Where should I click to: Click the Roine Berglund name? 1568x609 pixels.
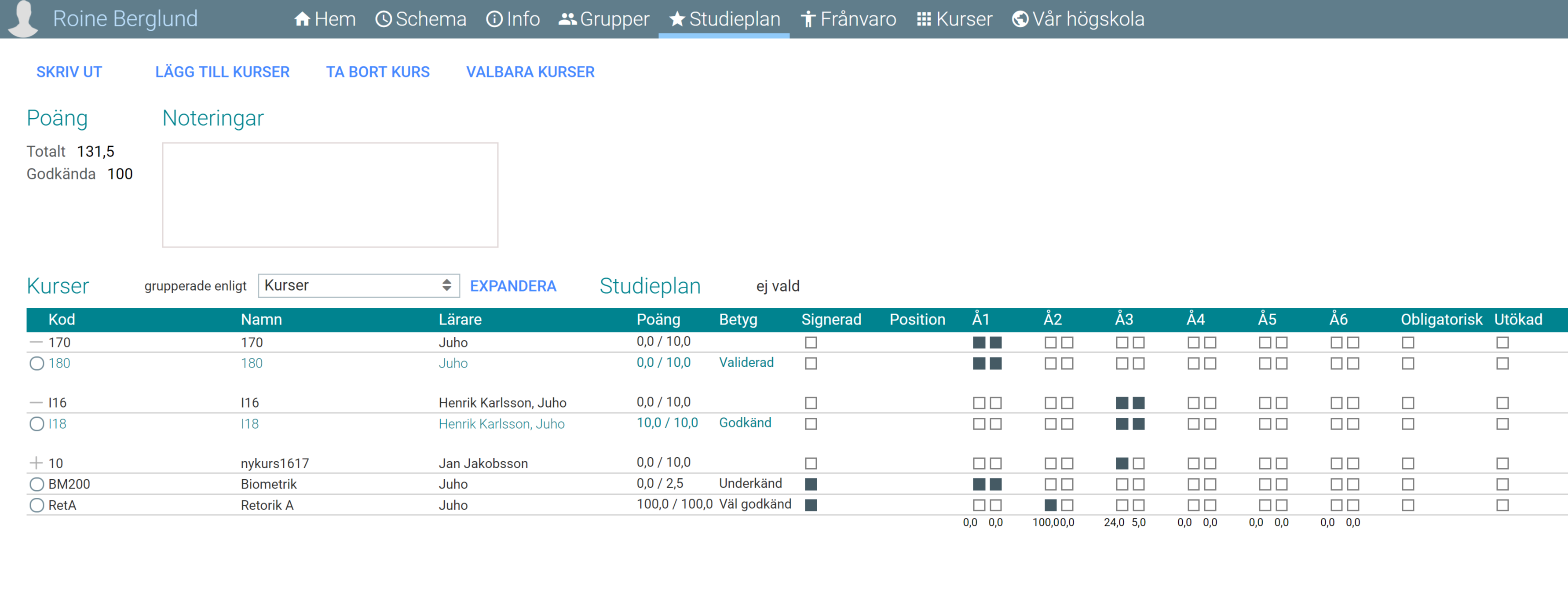(x=125, y=19)
